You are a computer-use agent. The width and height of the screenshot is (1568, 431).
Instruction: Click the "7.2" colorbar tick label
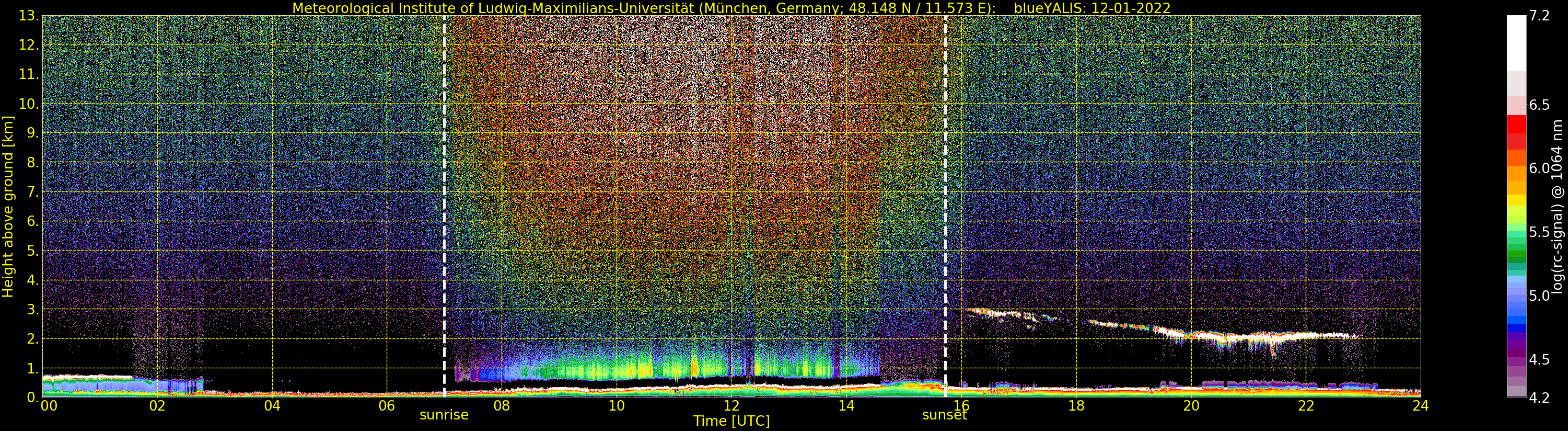click(x=1539, y=16)
